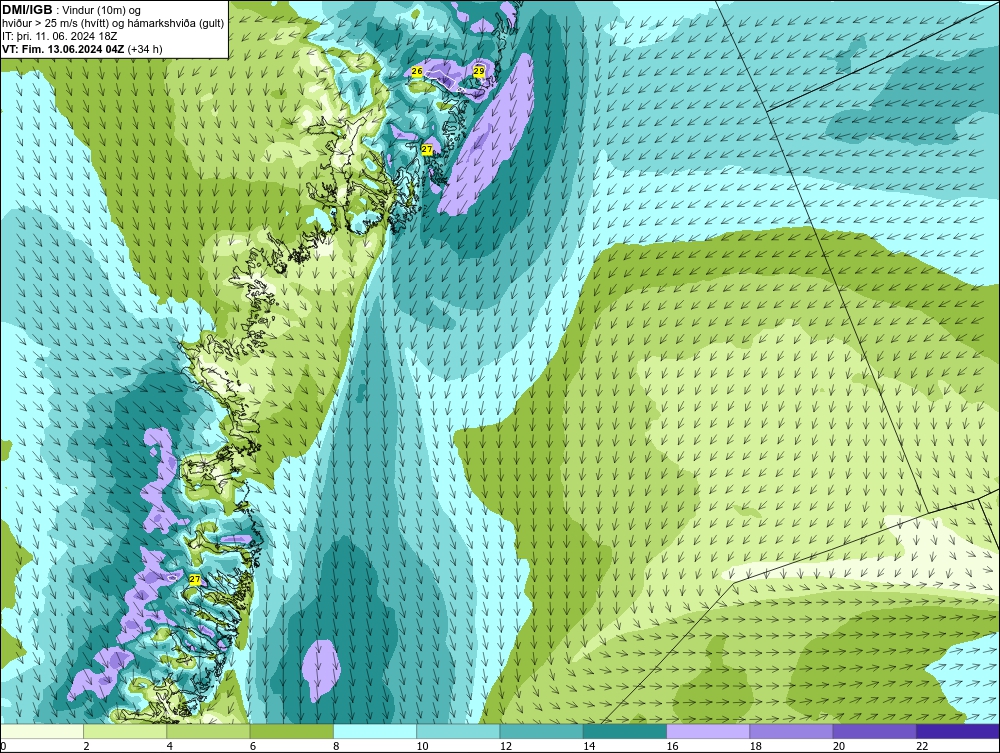Click the legend scale value 0
The image size is (1000, 753).
(3, 747)
